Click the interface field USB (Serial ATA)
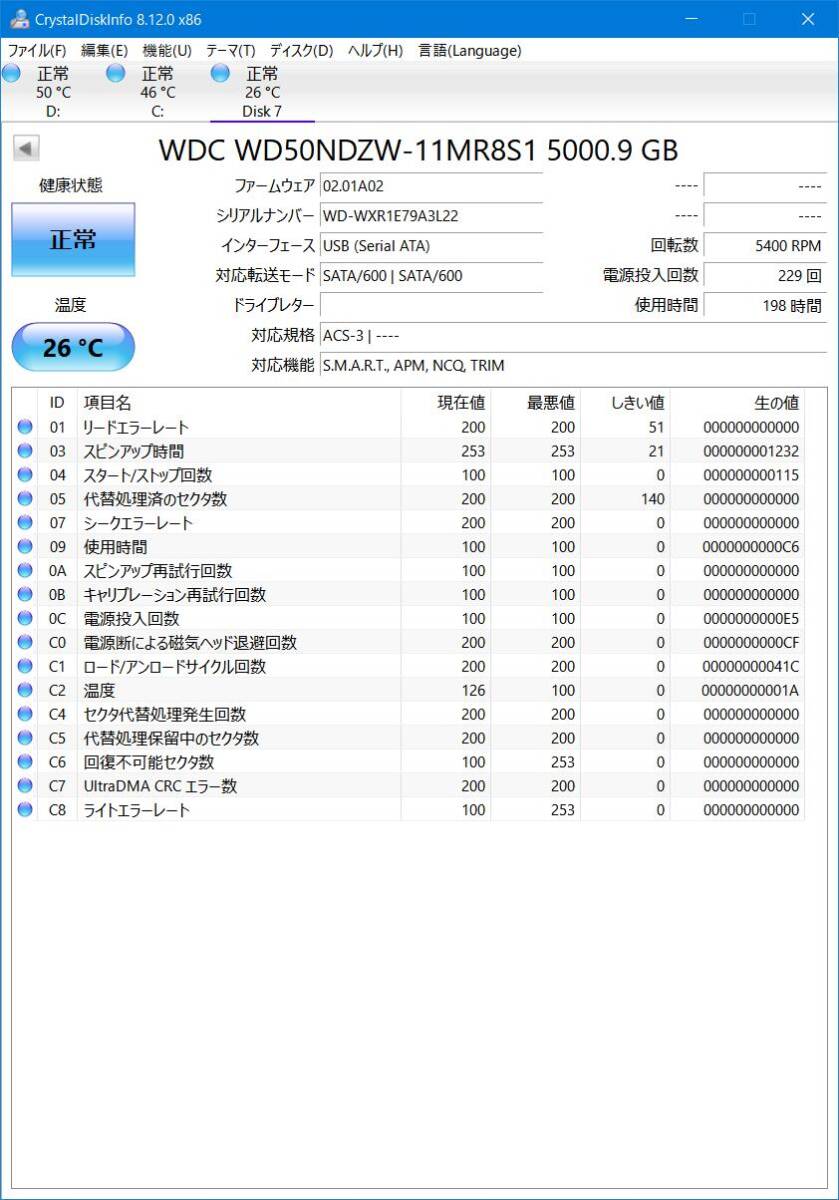Image resolution: width=839 pixels, height=1200 pixels. 431,246
